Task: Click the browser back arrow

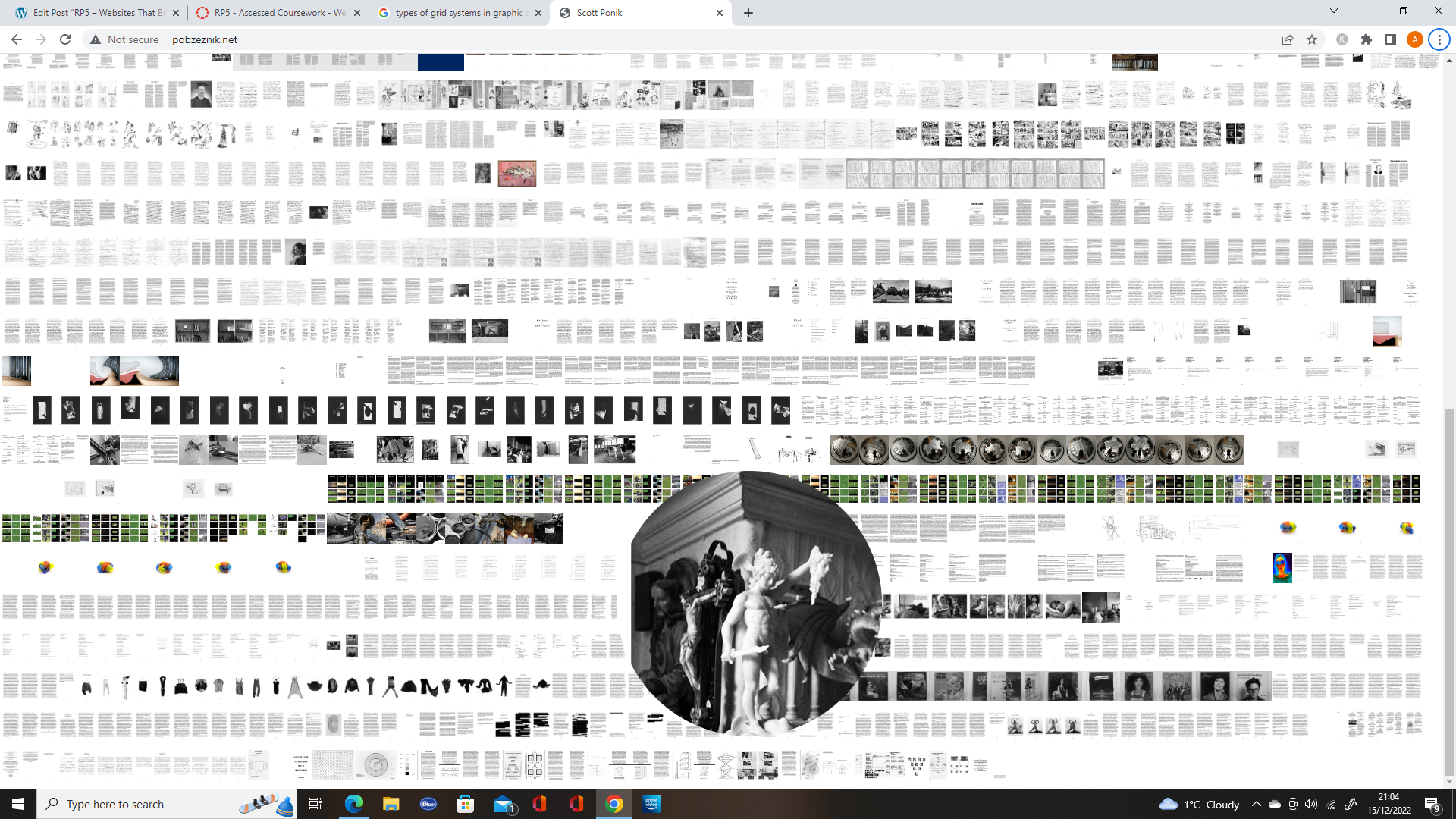Action: click(x=17, y=39)
